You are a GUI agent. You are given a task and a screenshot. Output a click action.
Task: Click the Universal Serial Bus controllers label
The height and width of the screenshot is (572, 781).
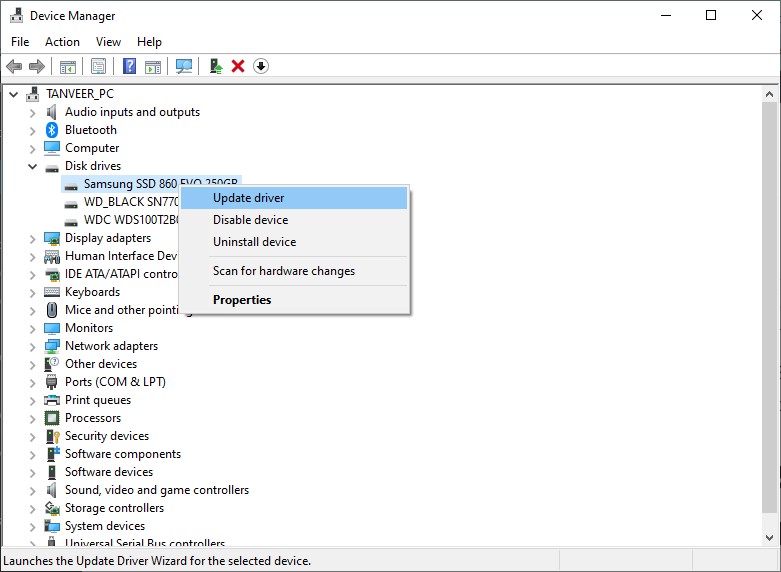(145, 543)
